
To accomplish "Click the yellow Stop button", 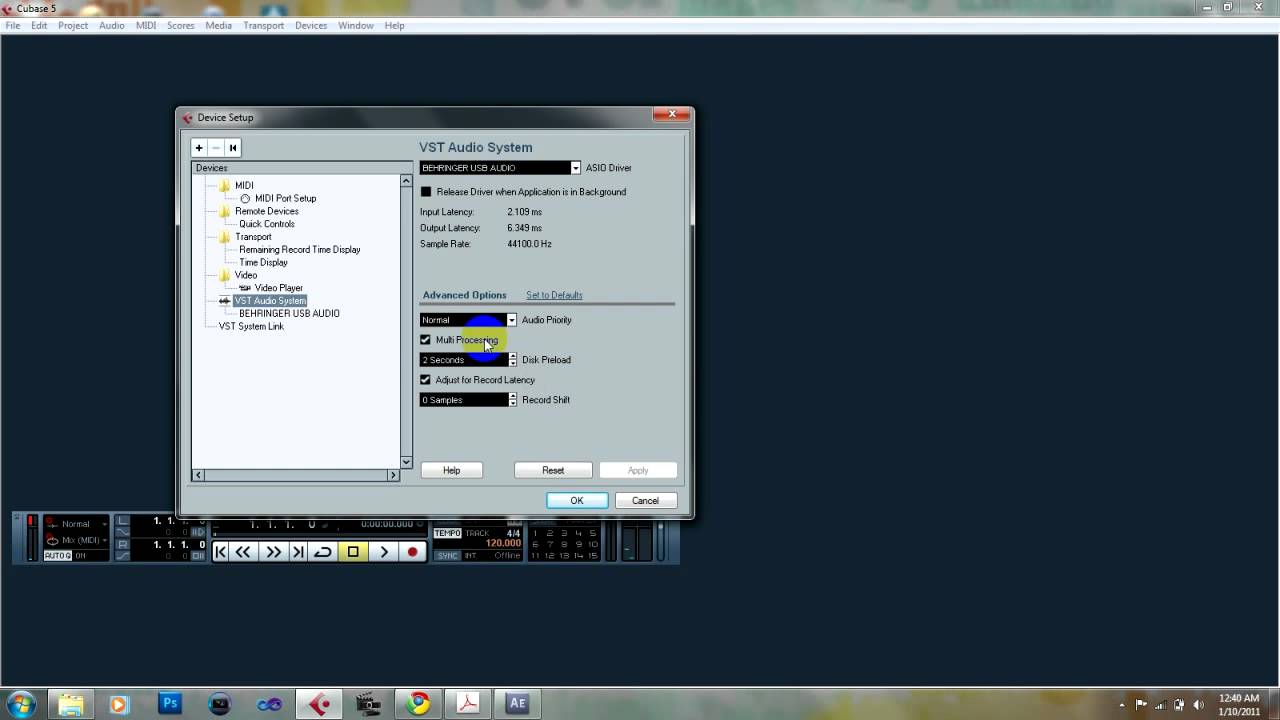I will coord(353,552).
